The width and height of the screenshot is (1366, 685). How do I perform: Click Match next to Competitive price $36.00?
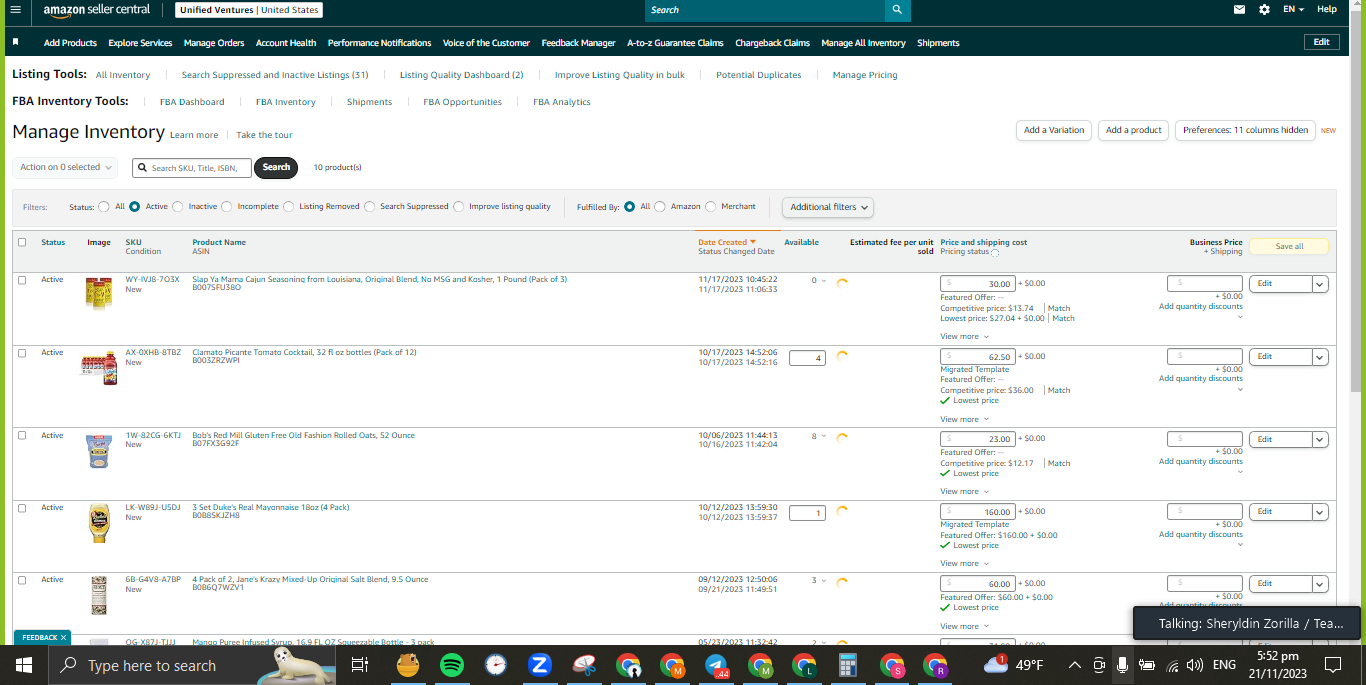(x=1059, y=390)
